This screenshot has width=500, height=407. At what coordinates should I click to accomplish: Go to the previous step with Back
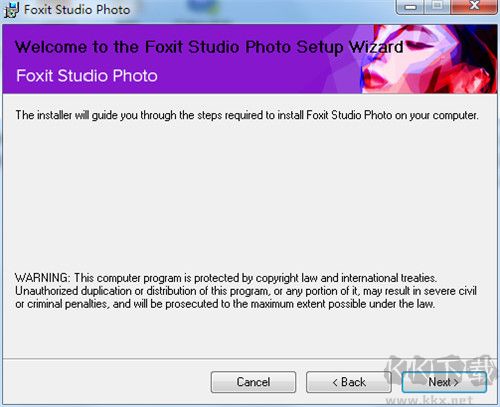click(349, 382)
